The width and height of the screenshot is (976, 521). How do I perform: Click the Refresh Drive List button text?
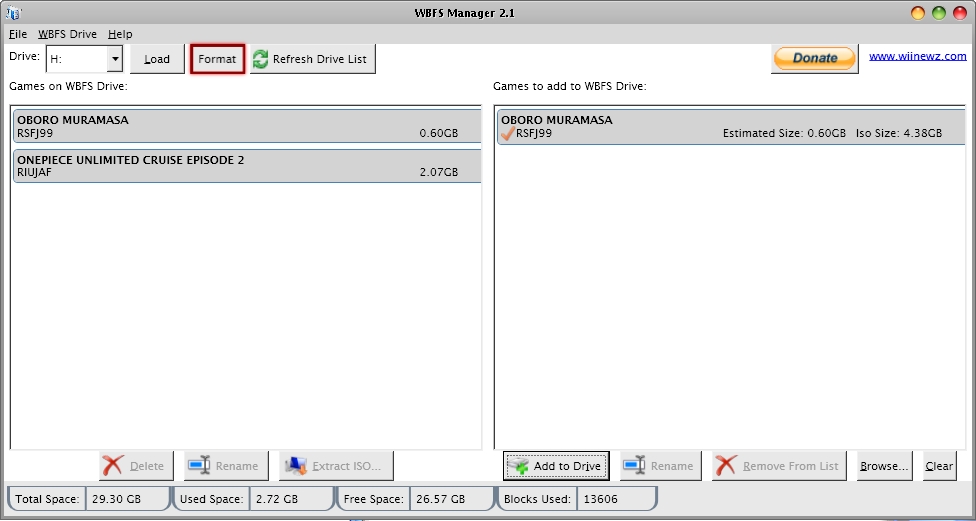[319, 59]
